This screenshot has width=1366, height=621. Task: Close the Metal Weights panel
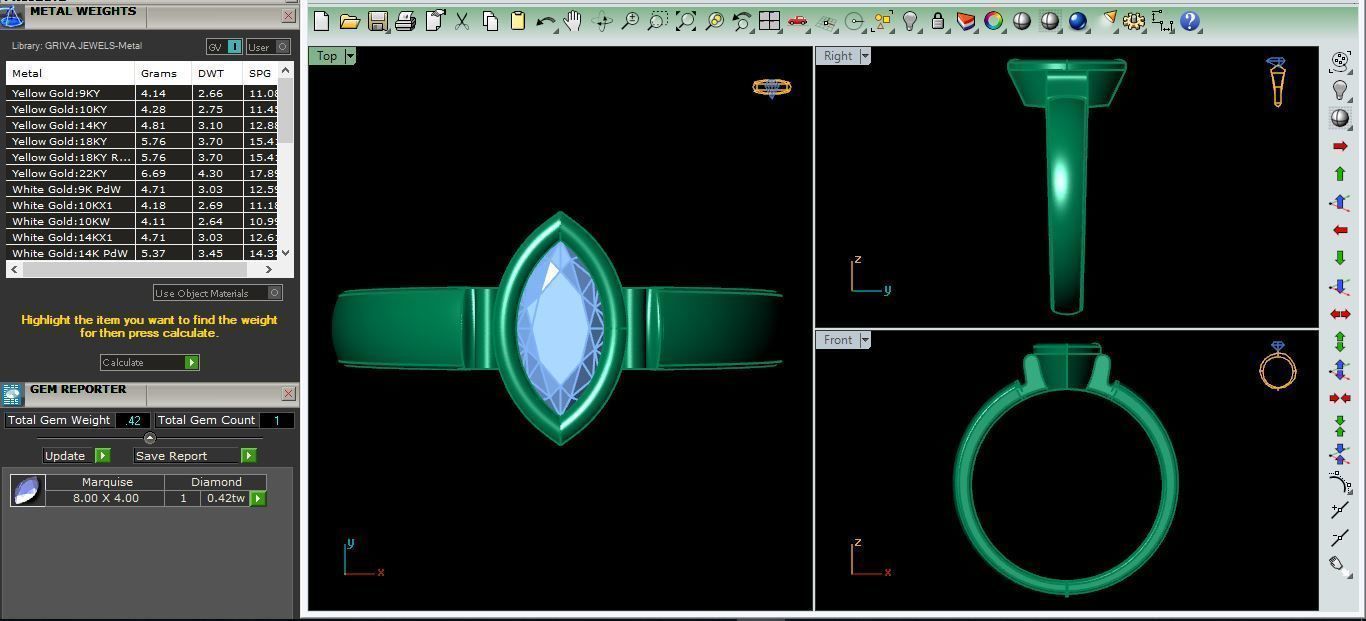[288, 16]
